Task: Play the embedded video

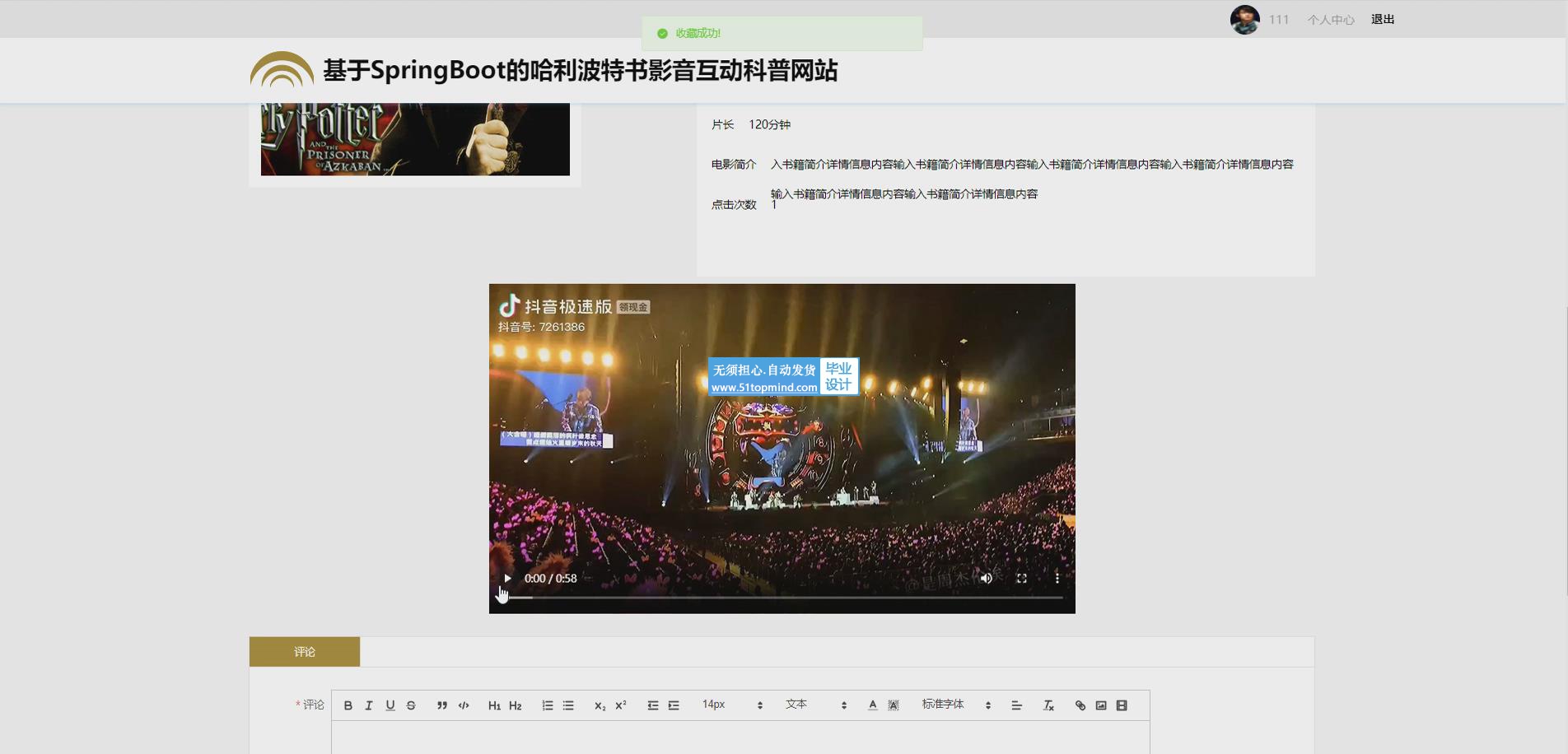Action: [x=507, y=579]
